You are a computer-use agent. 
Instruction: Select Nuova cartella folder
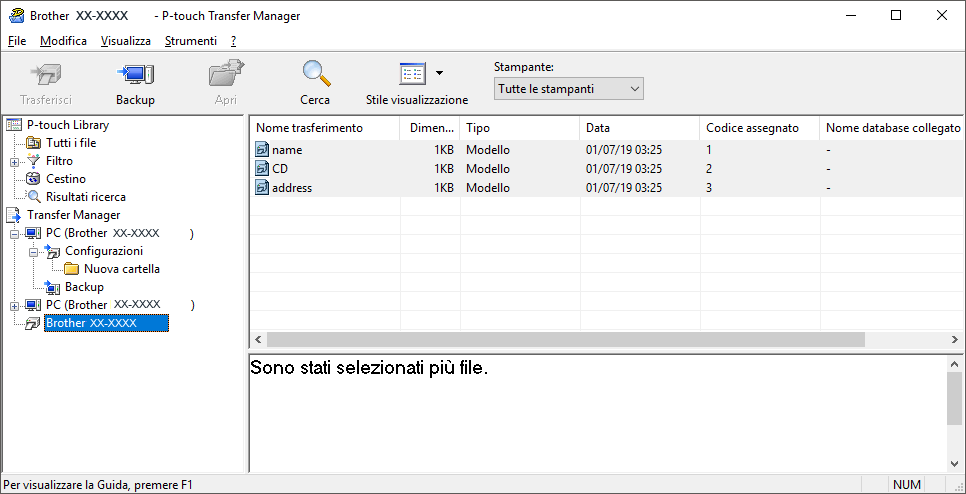click(x=122, y=269)
